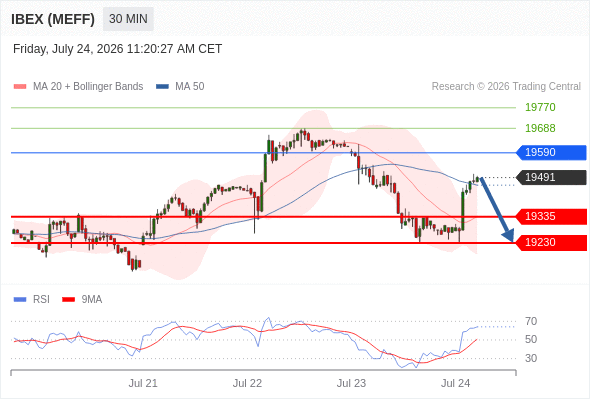The width and height of the screenshot is (590, 400).
Task: Click the MA 50 legend label
Action: pyautogui.click(x=190, y=87)
